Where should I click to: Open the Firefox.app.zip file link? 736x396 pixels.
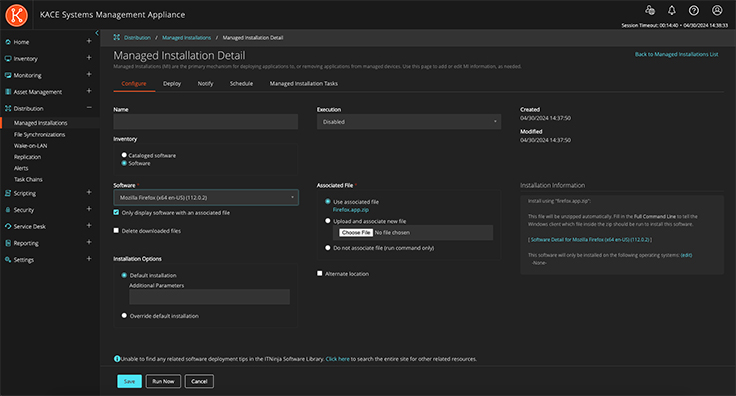(351, 210)
